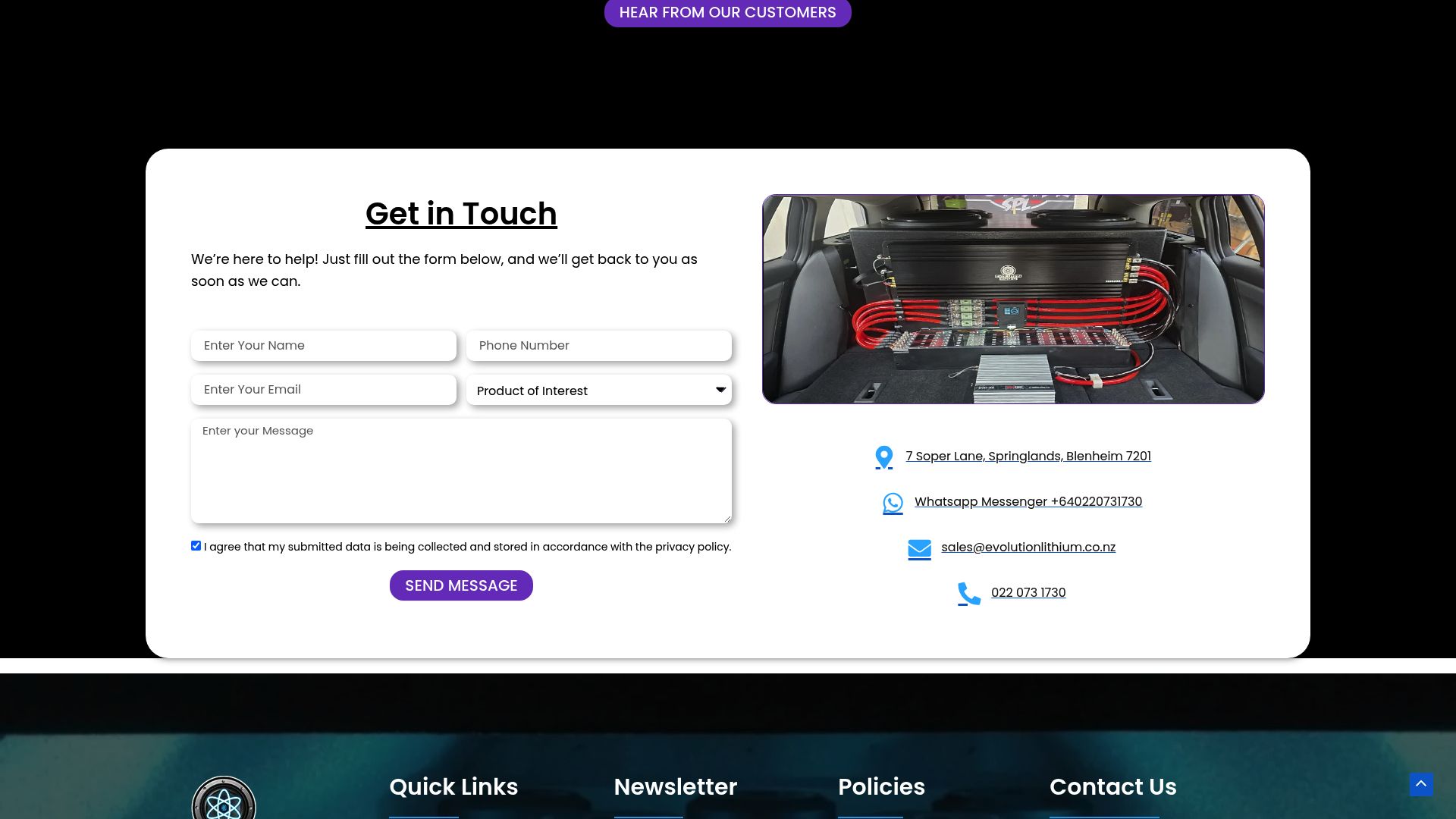Viewport: 1456px width, 819px height.
Task: Click the blue phone handset icon
Action: click(x=968, y=594)
